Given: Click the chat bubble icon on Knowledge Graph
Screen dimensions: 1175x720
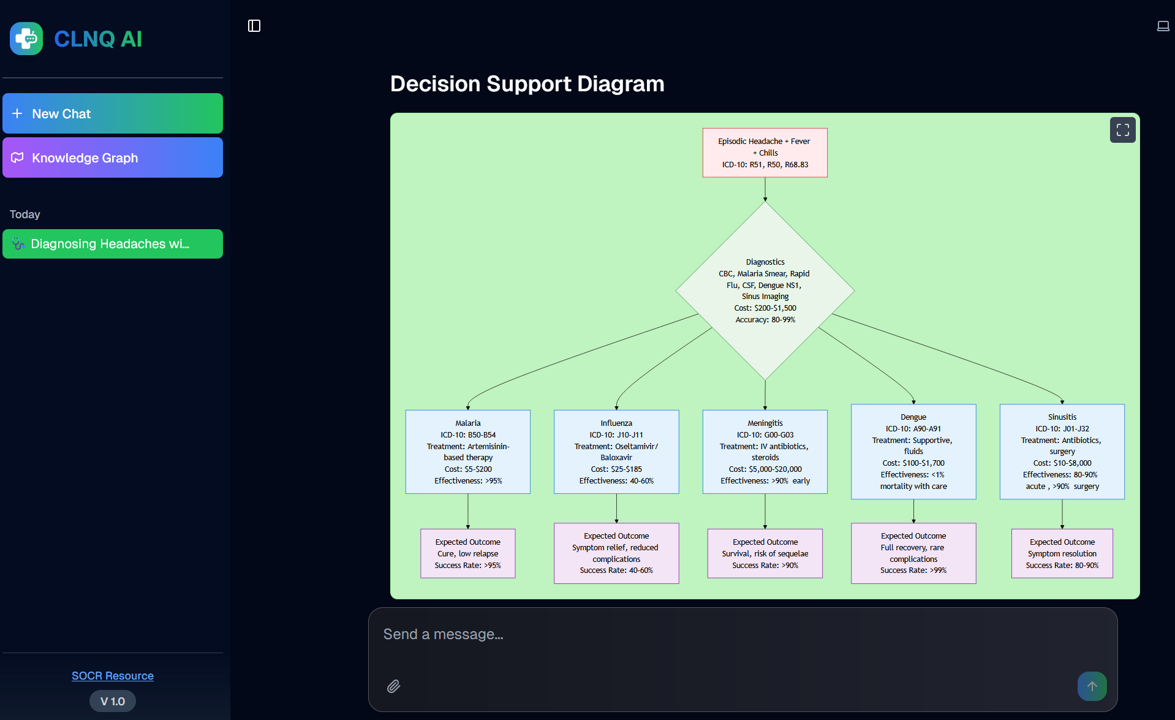Looking at the screenshot, I should pyautogui.click(x=15, y=157).
